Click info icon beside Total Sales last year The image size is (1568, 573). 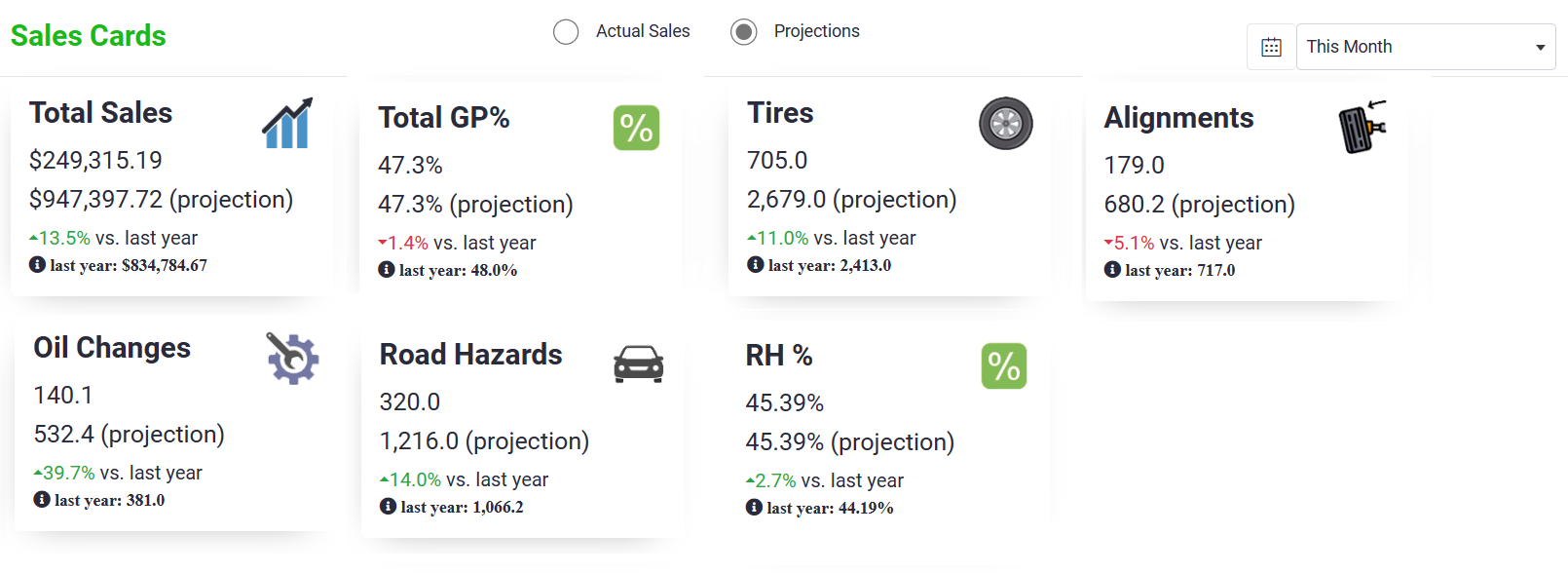(37, 264)
